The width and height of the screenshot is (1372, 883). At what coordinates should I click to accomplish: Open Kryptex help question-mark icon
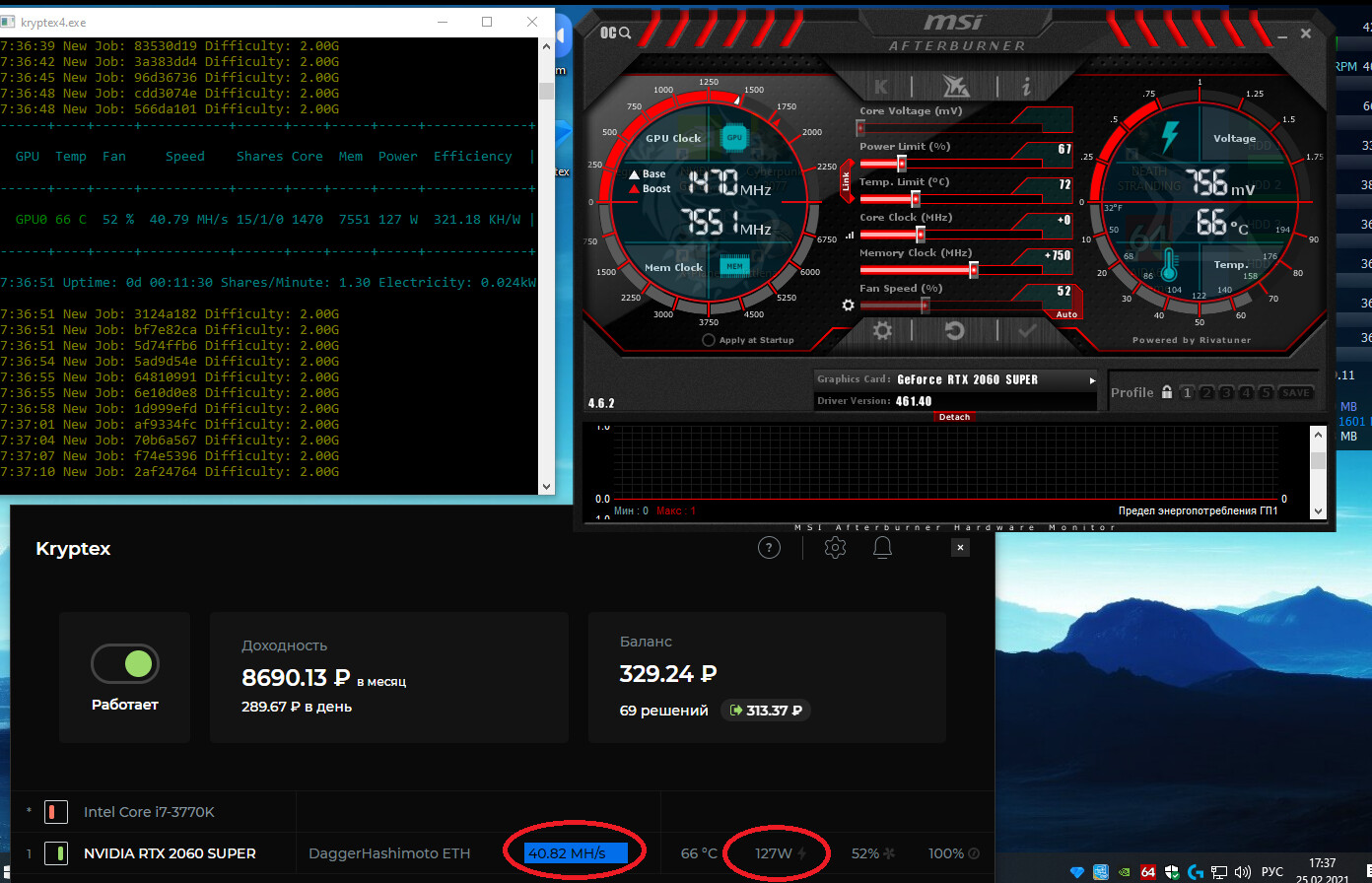tap(769, 548)
